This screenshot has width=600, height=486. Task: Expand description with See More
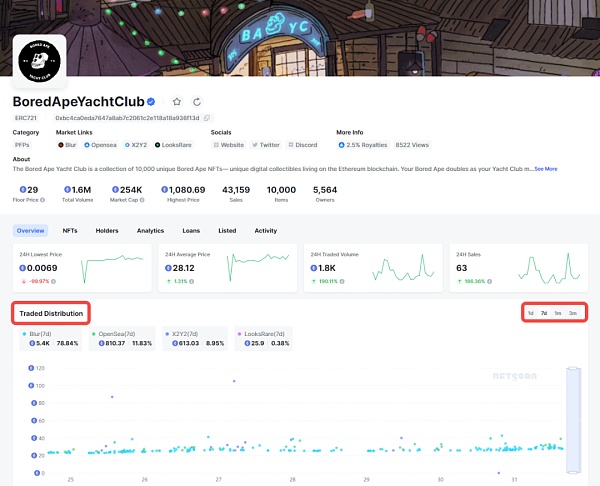tap(546, 169)
